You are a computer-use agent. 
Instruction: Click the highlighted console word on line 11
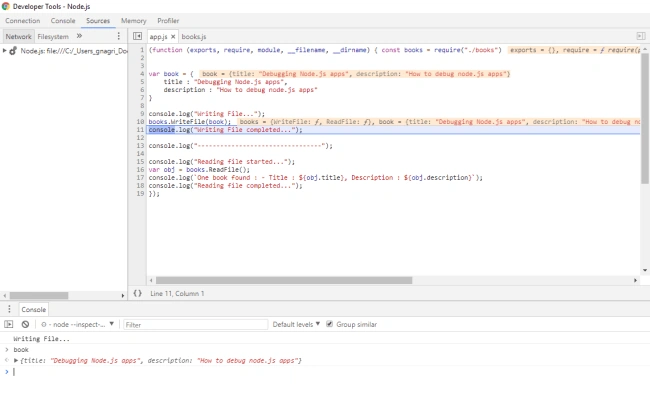[162, 130]
